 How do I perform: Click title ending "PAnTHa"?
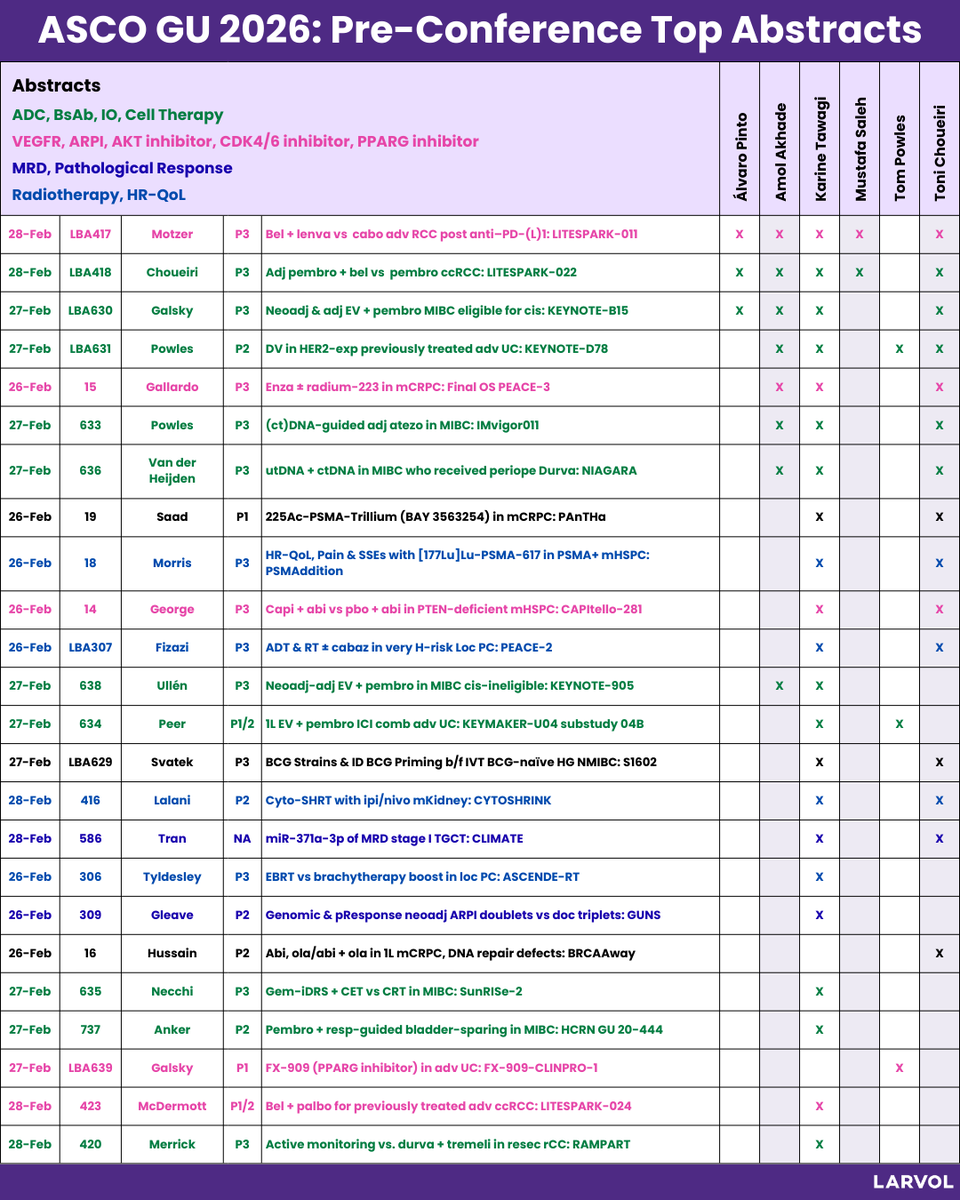(x=435, y=517)
